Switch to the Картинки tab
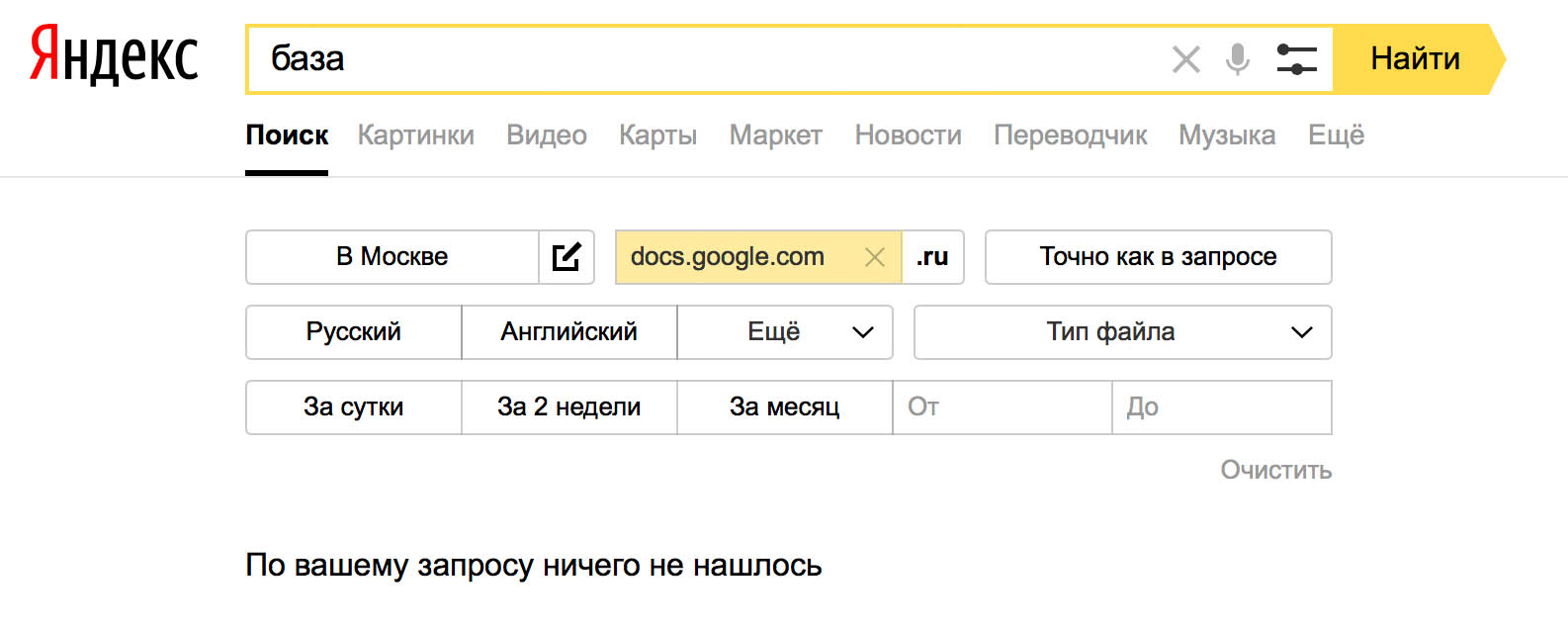The height and width of the screenshot is (631, 1568). [x=416, y=135]
